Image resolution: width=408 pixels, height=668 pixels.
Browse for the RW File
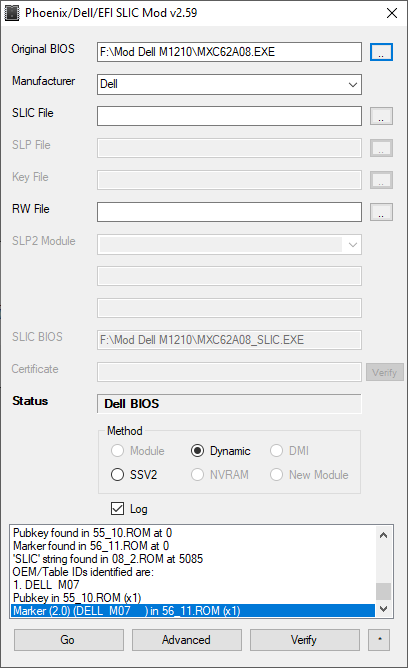click(x=381, y=212)
